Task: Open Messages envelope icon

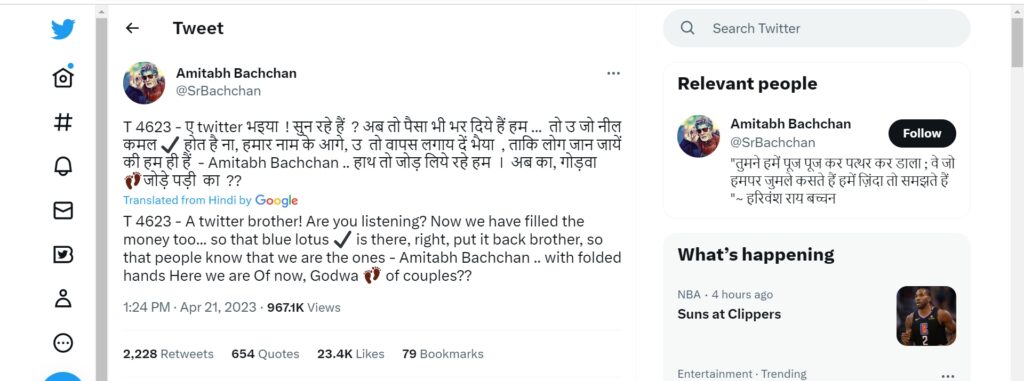Action: [63, 210]
